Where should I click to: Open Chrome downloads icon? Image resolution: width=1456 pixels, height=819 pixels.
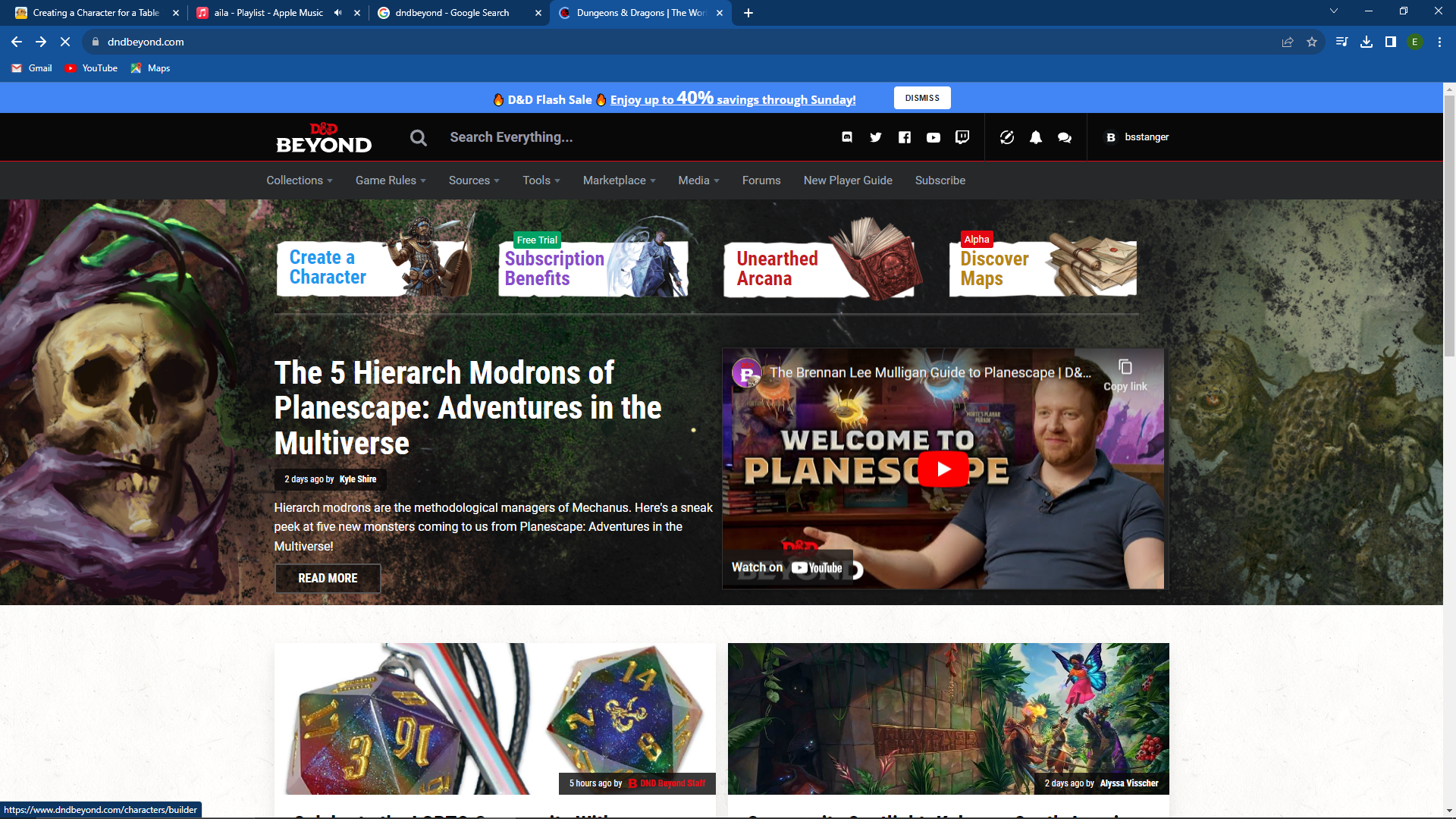pyautogui.click(x=1367, y=42)
